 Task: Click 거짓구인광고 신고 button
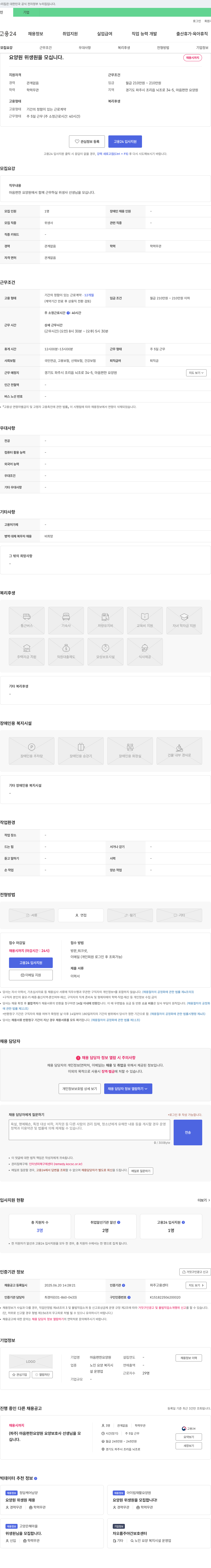(195, 1272)
